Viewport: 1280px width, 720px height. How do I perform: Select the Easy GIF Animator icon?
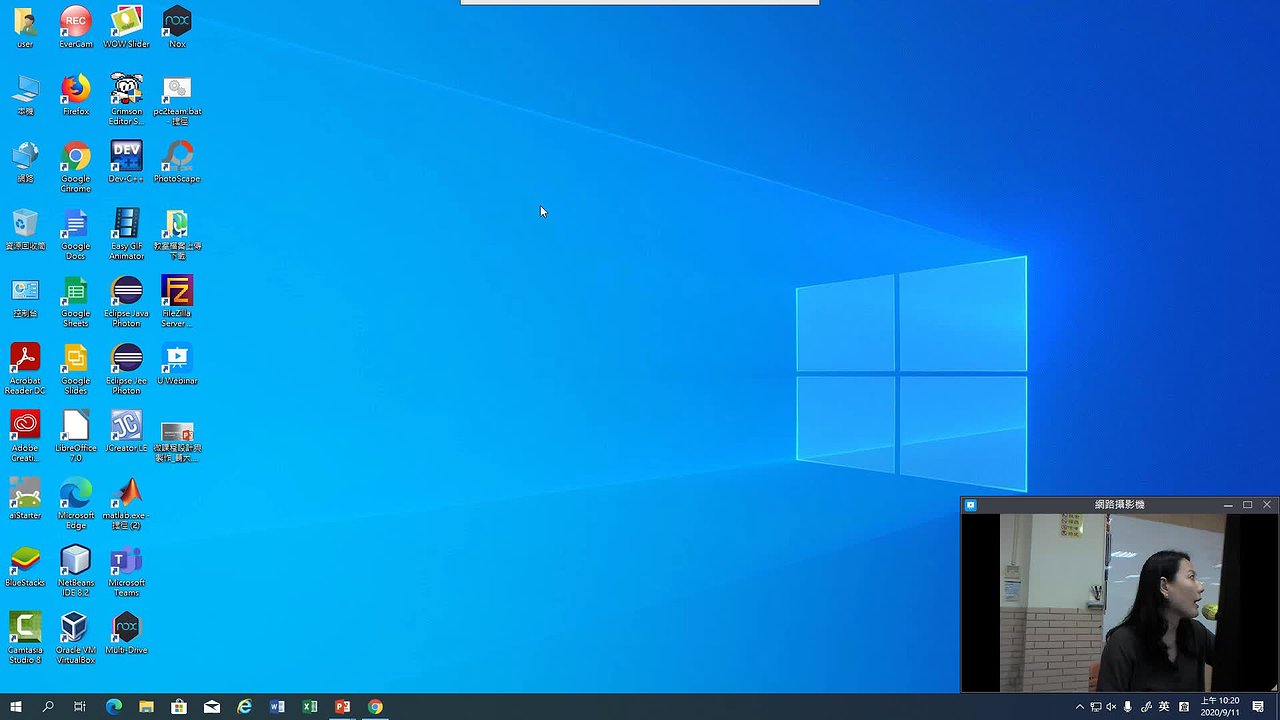(x=126, y=233)
